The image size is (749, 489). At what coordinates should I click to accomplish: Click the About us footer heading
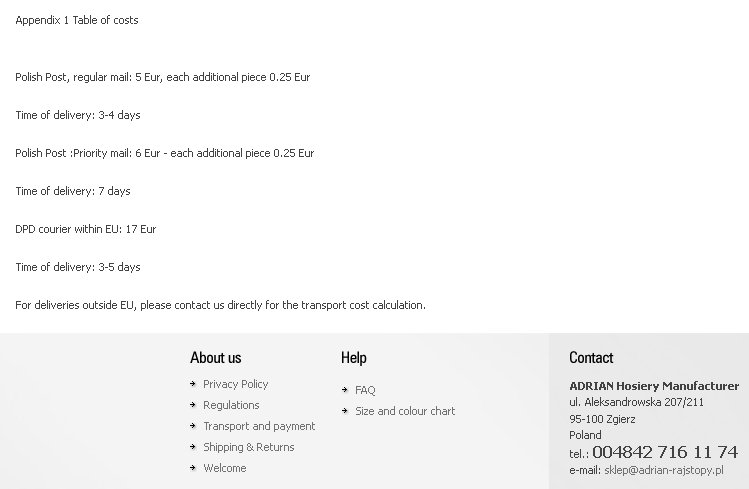215,358
